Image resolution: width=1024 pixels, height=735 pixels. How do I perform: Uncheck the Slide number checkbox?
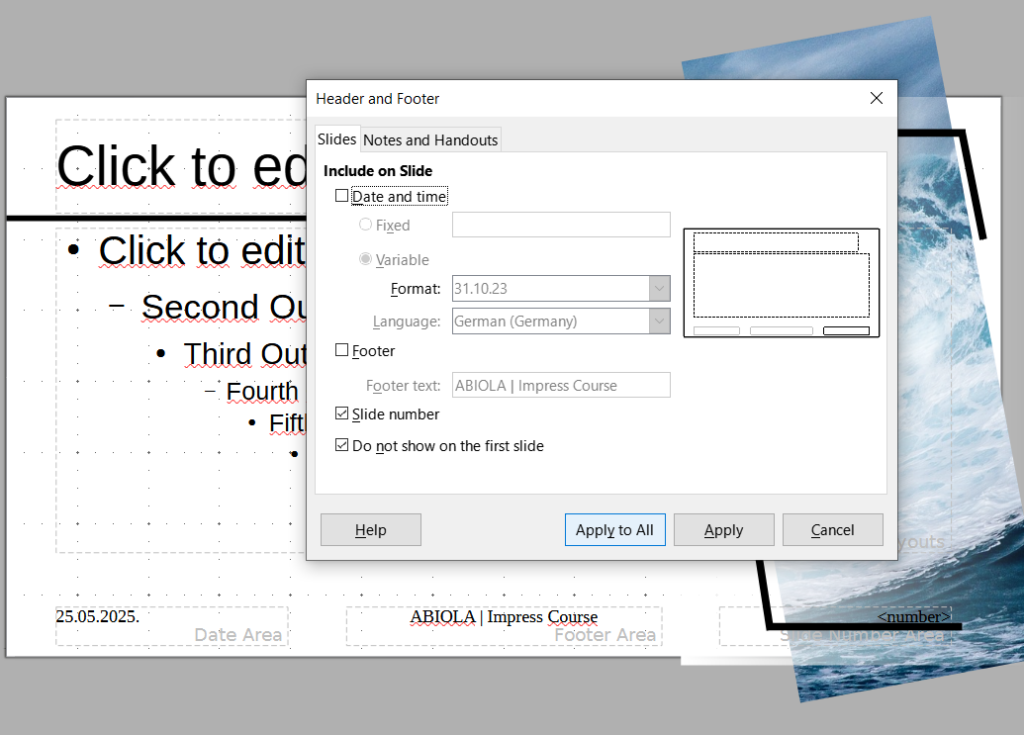pyautogui.click(x=342, y=414)
